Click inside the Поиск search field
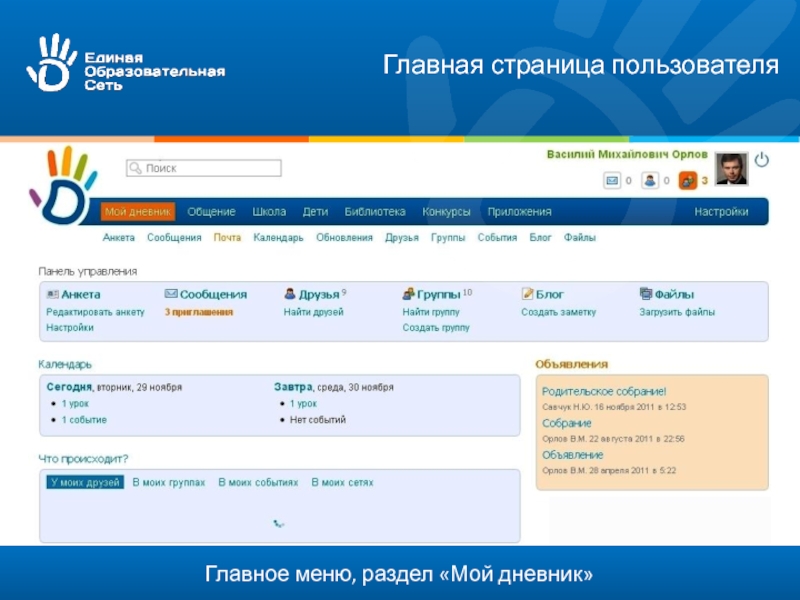800x600 pixels. 200,169
